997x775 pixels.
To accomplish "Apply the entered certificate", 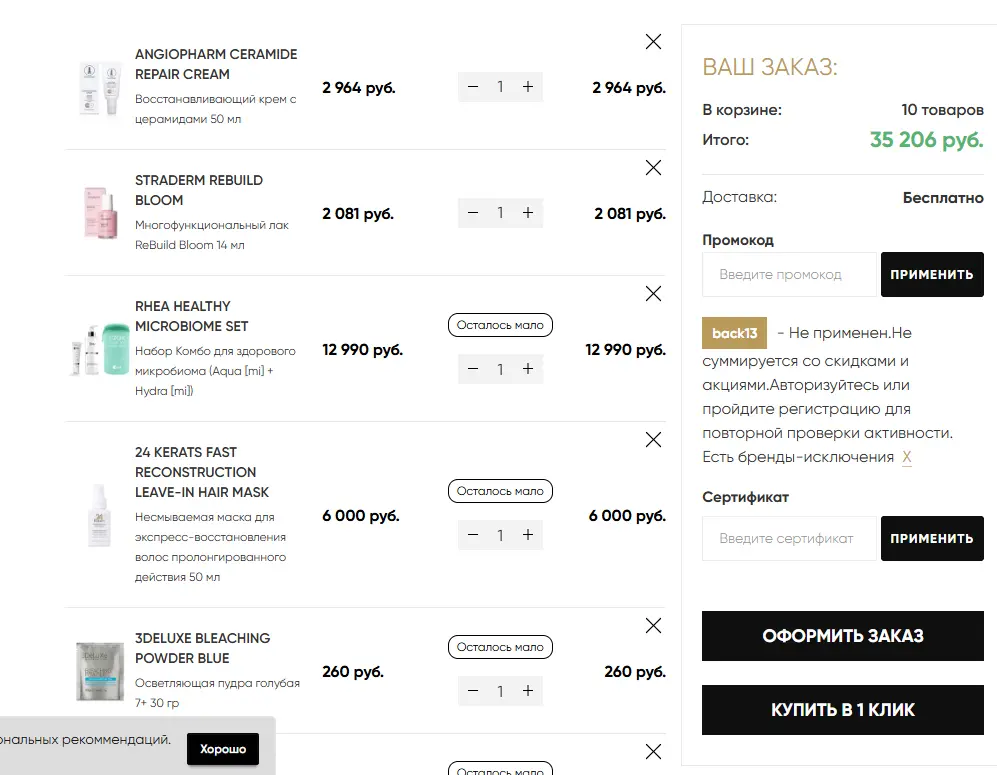I will point(932,538).
